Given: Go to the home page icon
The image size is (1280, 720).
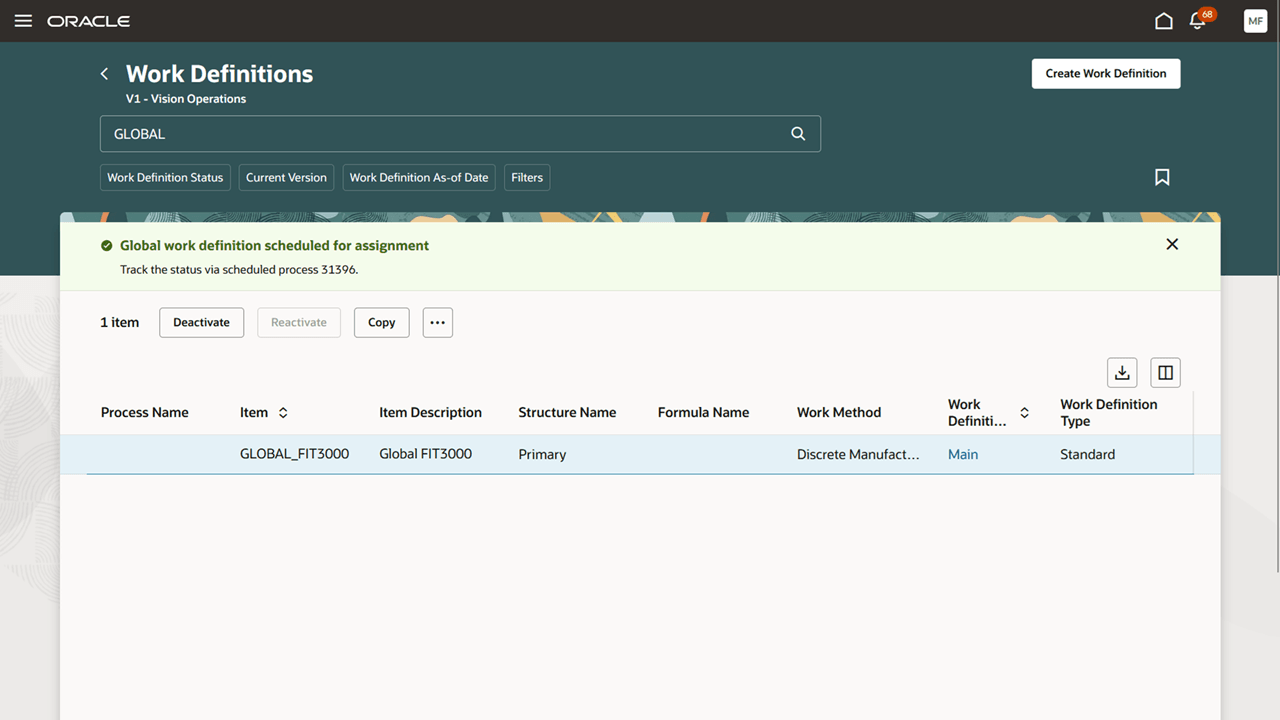Looking at the screenshot, I should (x=1163, y=21).
